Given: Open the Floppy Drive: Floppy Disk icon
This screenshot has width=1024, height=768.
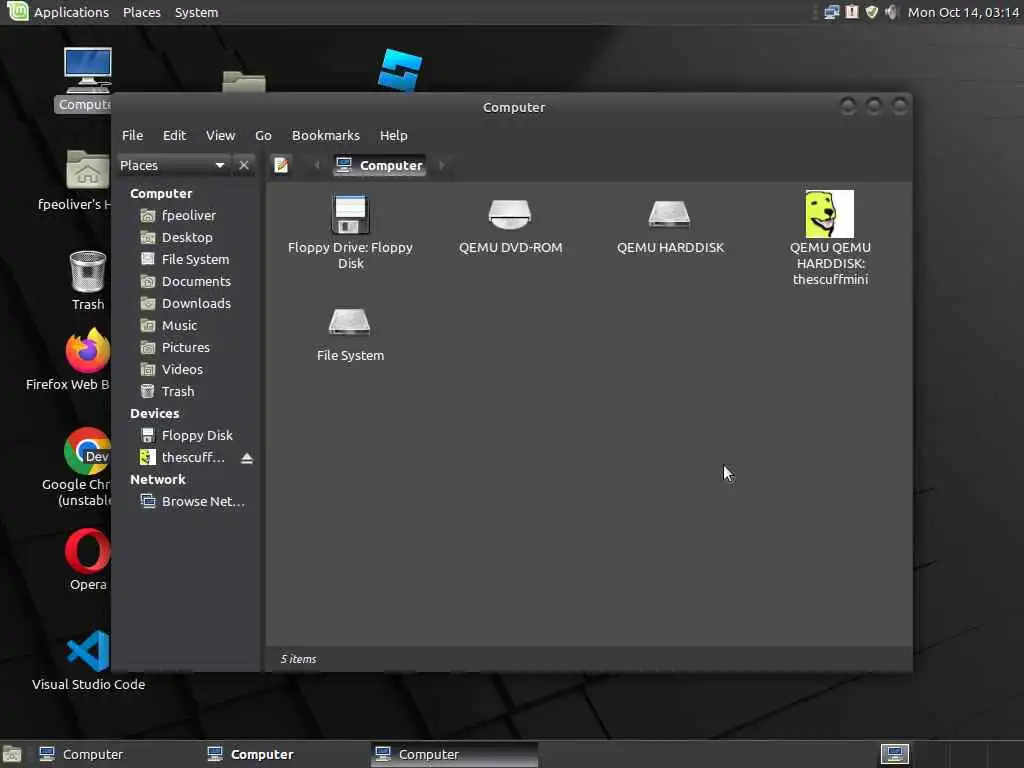Looking at the screenshot, I should pos(351,215).
